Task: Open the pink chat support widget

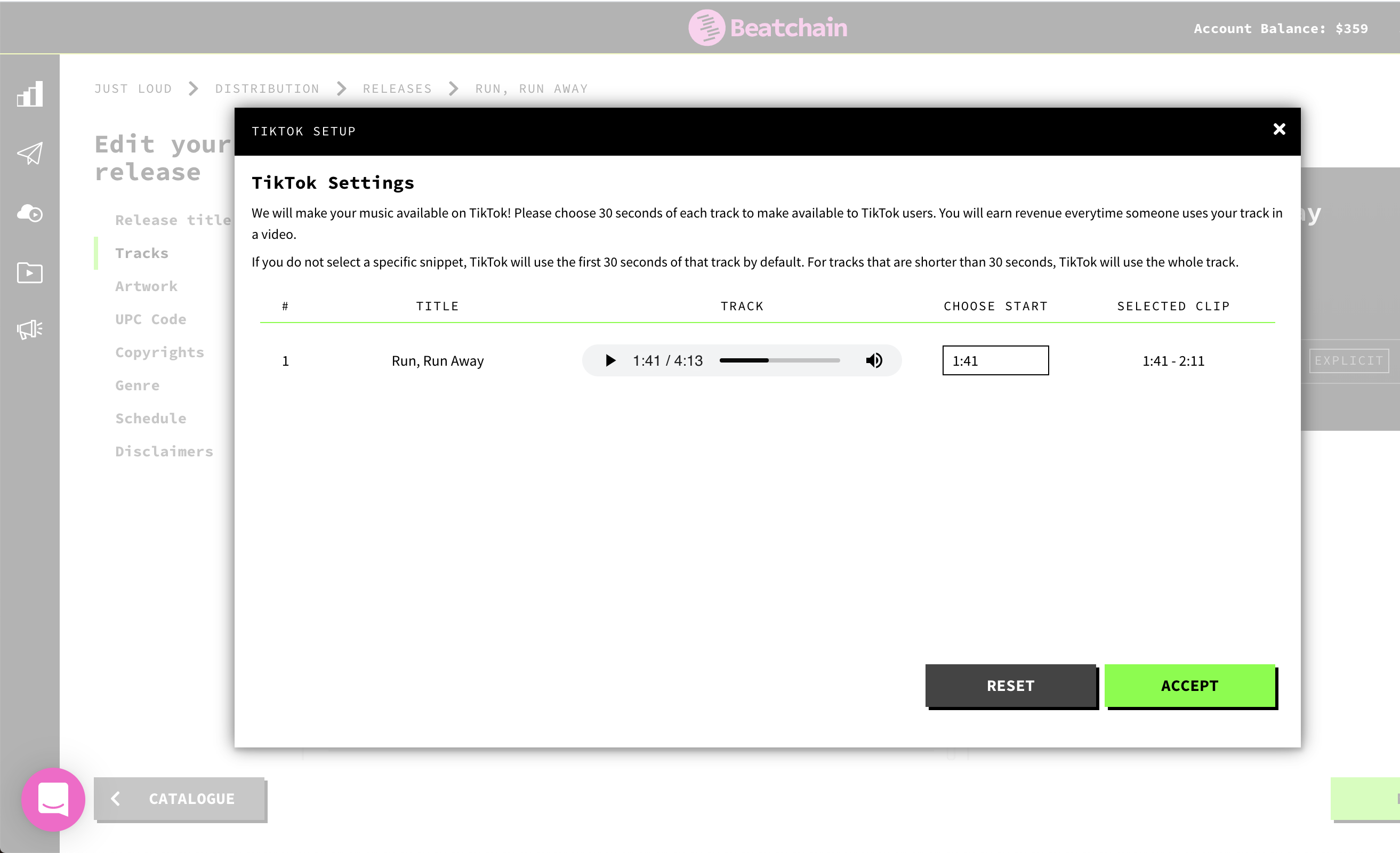Action: click(x=53, y=799)
